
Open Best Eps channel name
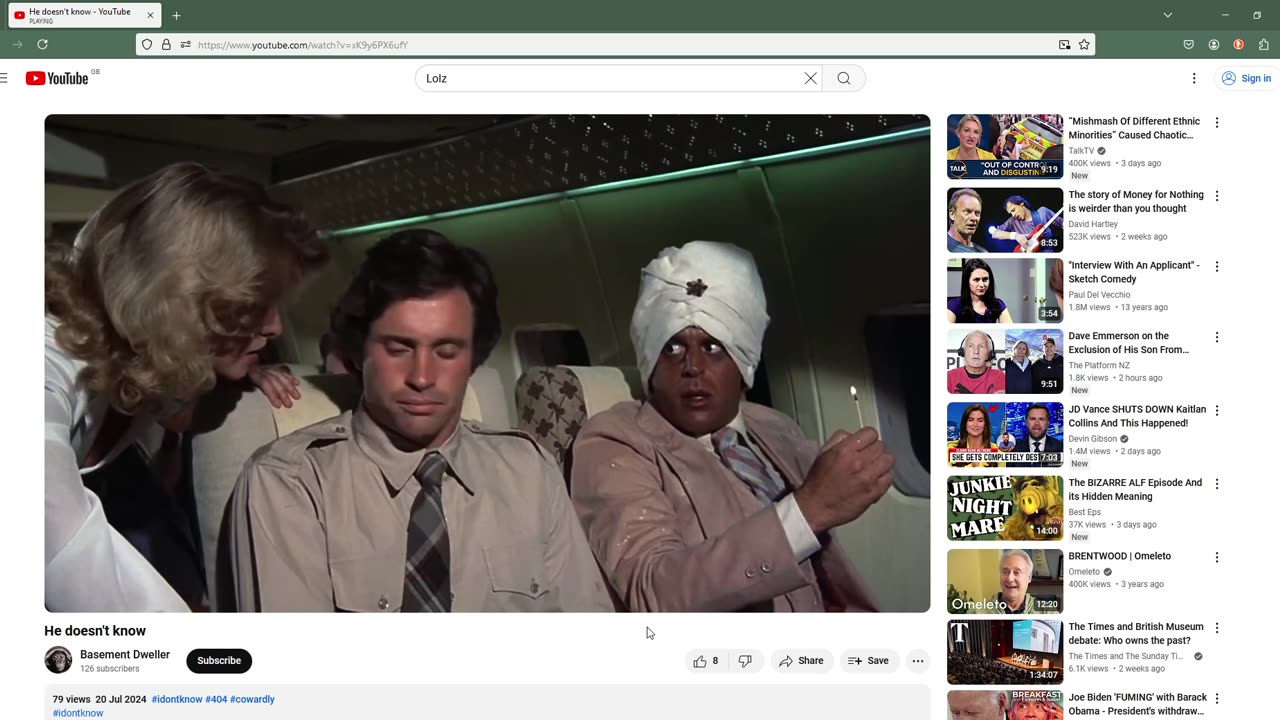tap(1084, 512)
